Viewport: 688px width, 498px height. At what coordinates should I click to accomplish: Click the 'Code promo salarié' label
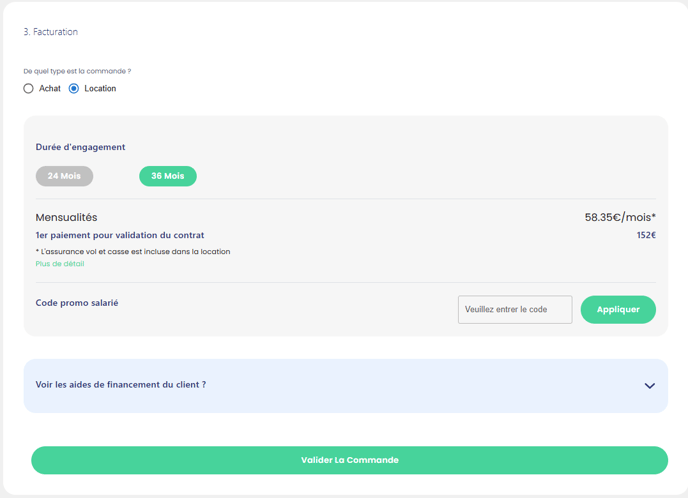point(77,302)
